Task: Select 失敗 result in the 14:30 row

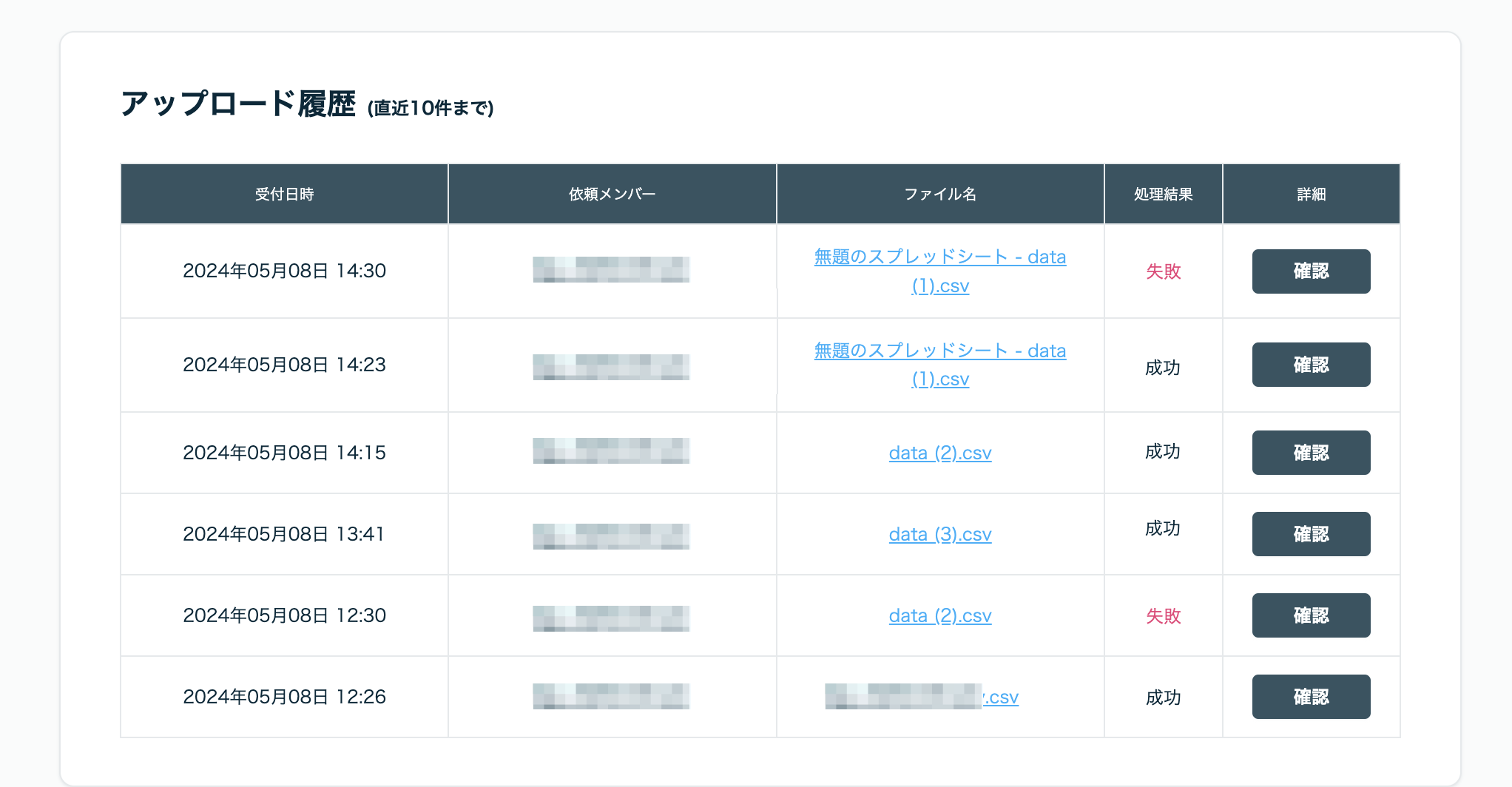Action: (x=1163, y=271)
